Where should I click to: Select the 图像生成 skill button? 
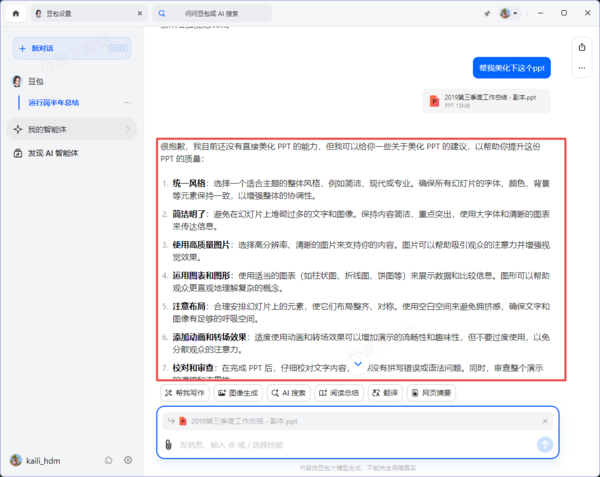pyautogui.click(x=238, y=393)
